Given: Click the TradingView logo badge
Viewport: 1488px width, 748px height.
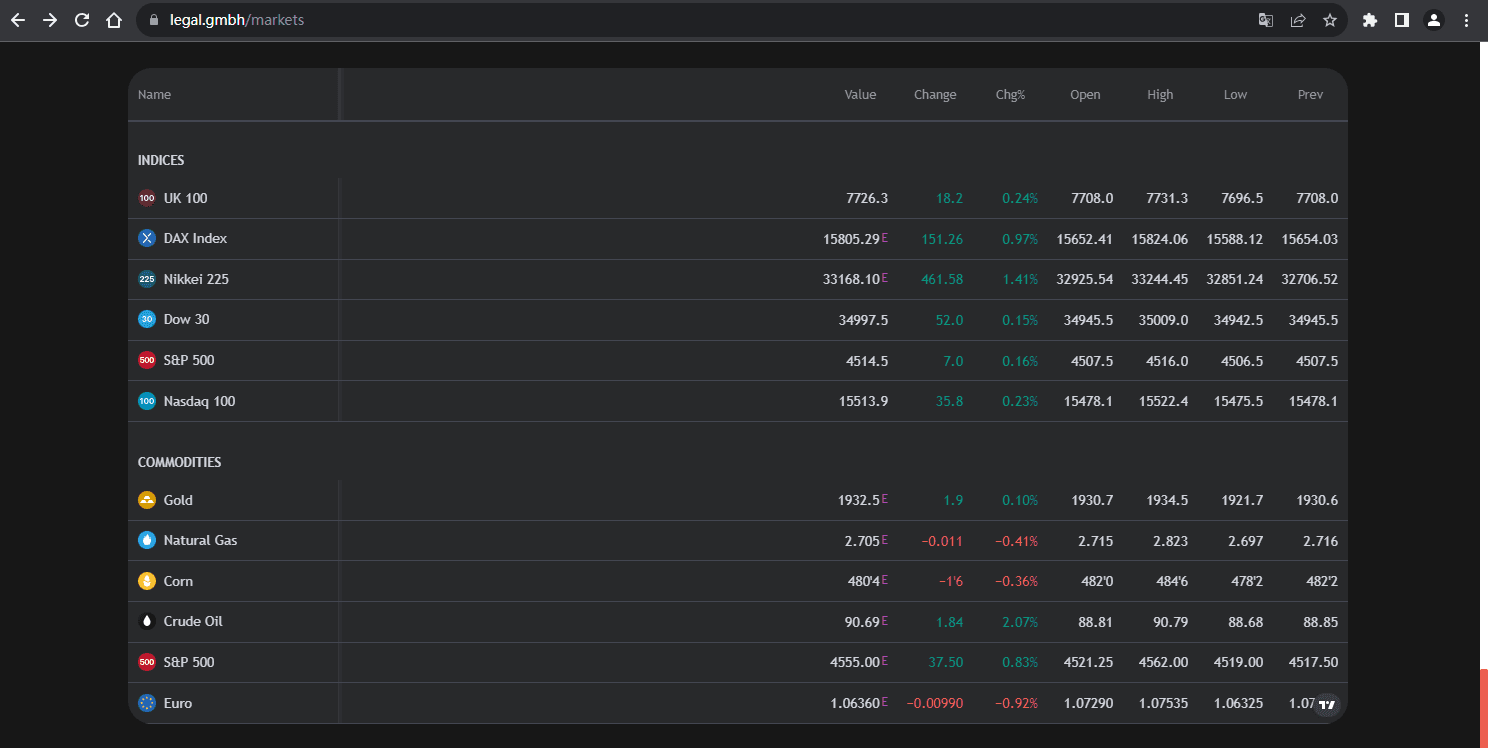Looking at the screenshot, I should (1326, 705).
